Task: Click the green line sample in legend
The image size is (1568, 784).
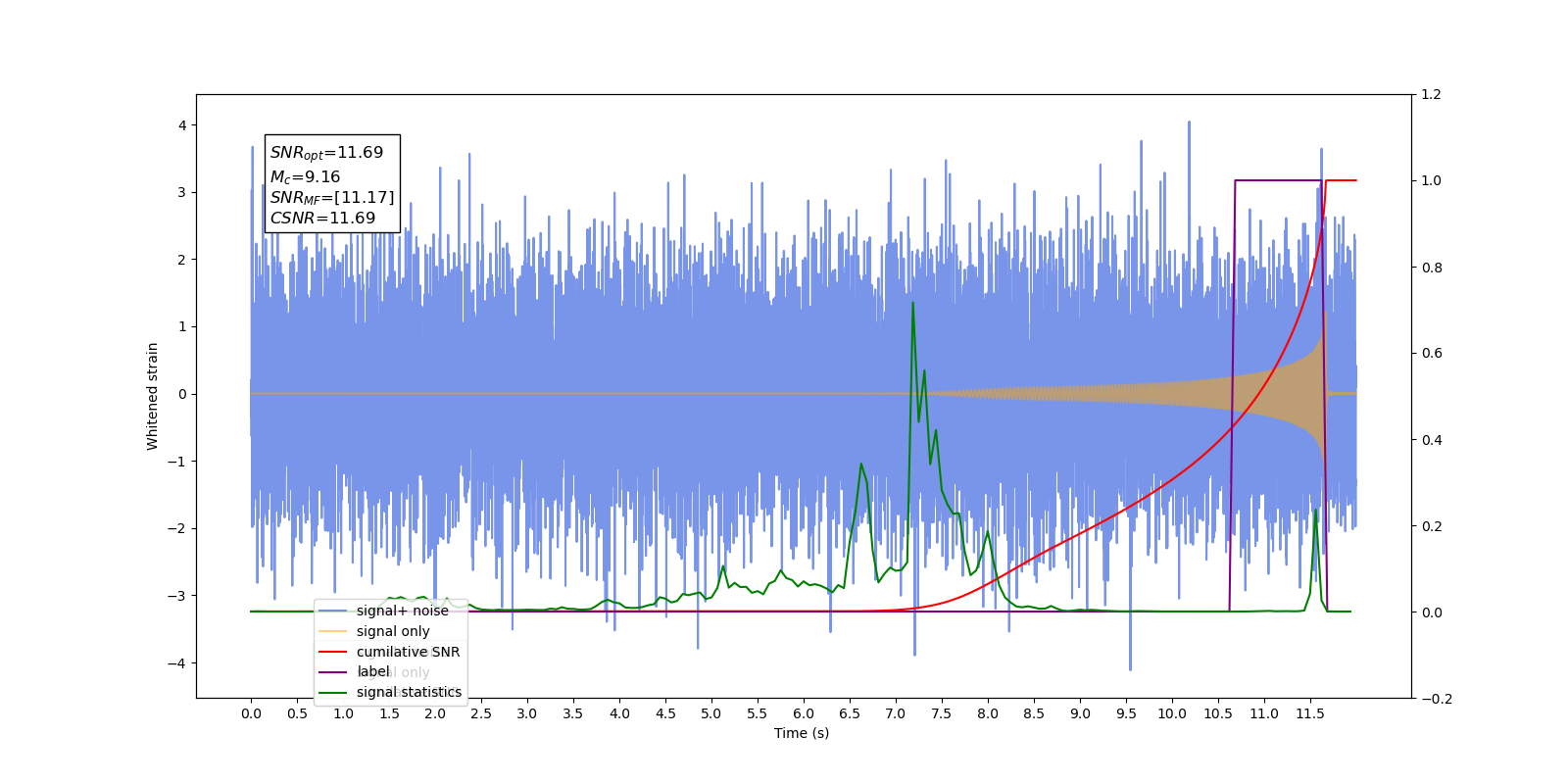Action: pos(333,692)
